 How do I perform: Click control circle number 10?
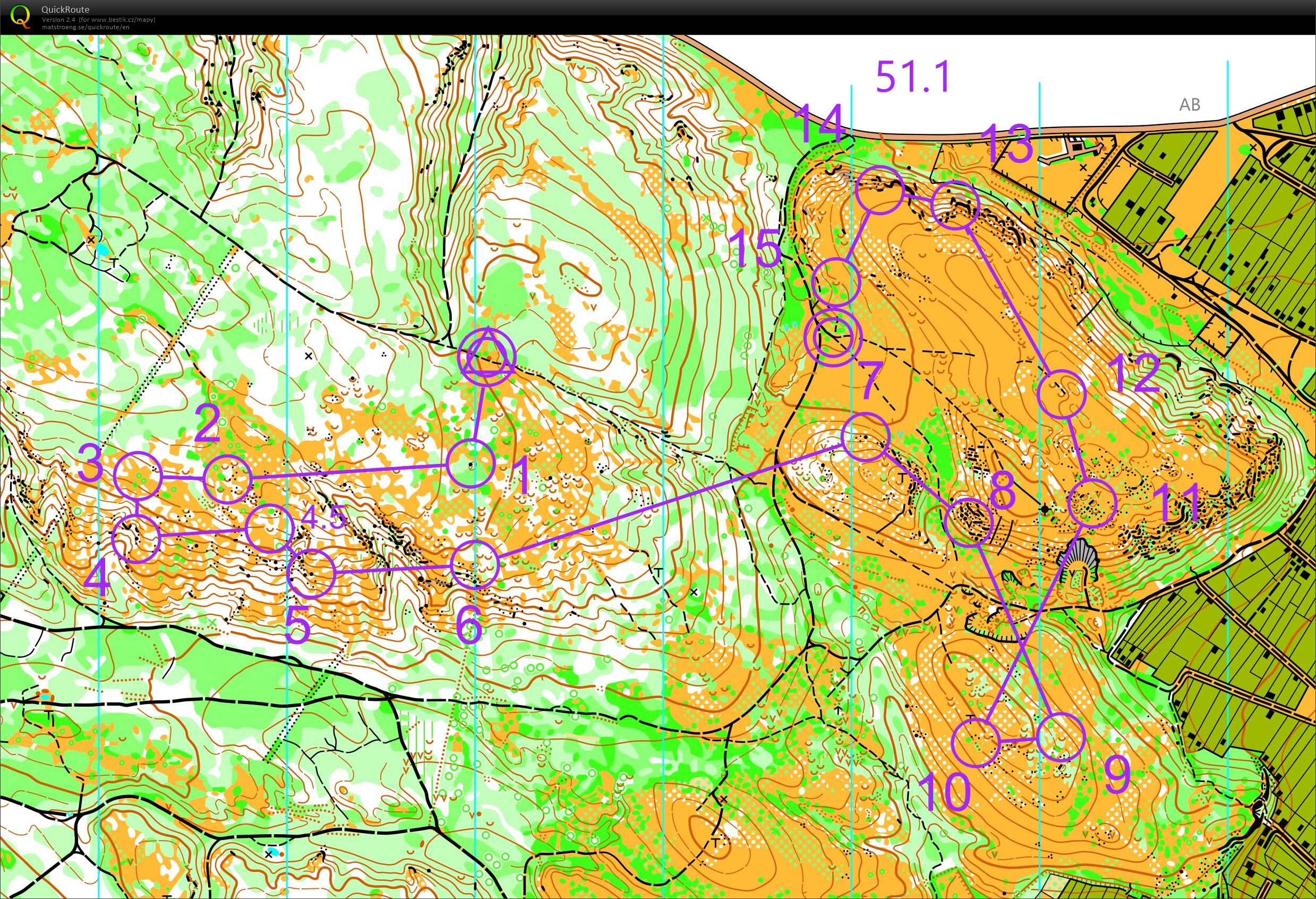pyautogui.click(x=976, y=742)
